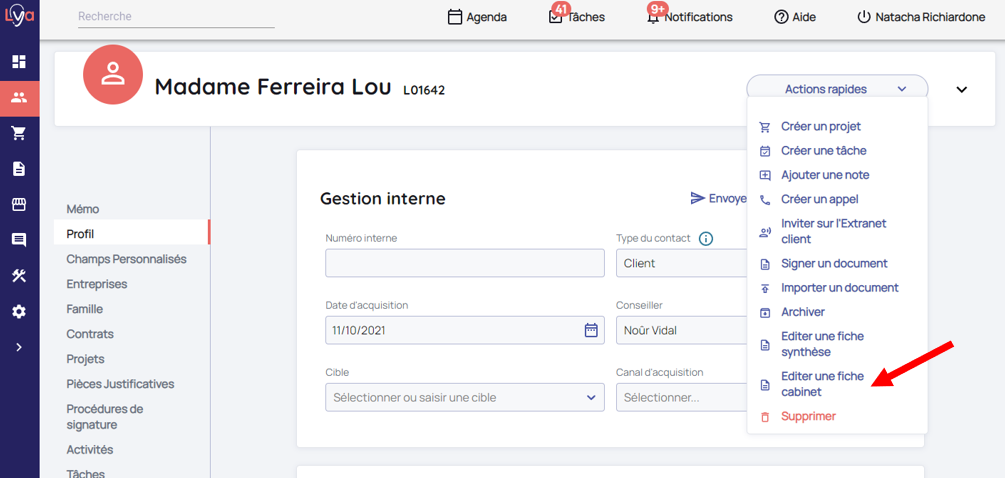Select 'Créer un projet' menu entry

820,127
